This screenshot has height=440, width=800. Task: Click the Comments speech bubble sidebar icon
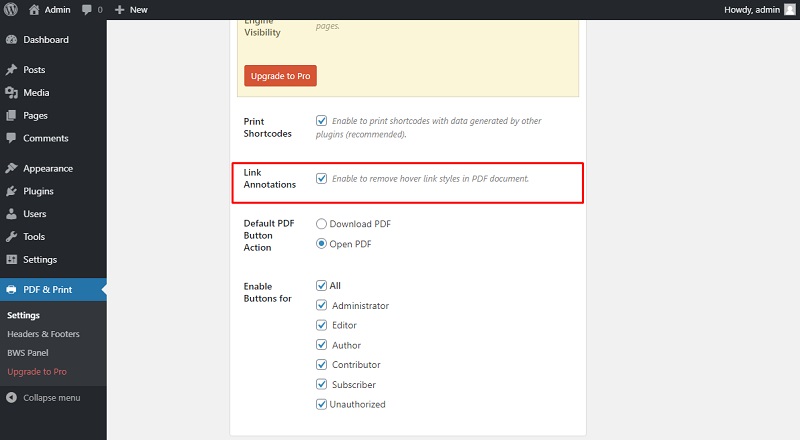(x=11, y=138)
